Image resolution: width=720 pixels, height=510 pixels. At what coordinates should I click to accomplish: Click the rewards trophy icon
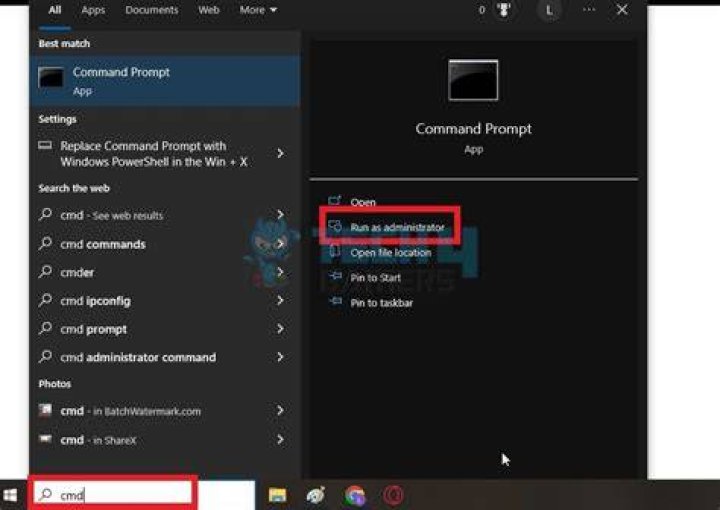[x=504, y=10]
